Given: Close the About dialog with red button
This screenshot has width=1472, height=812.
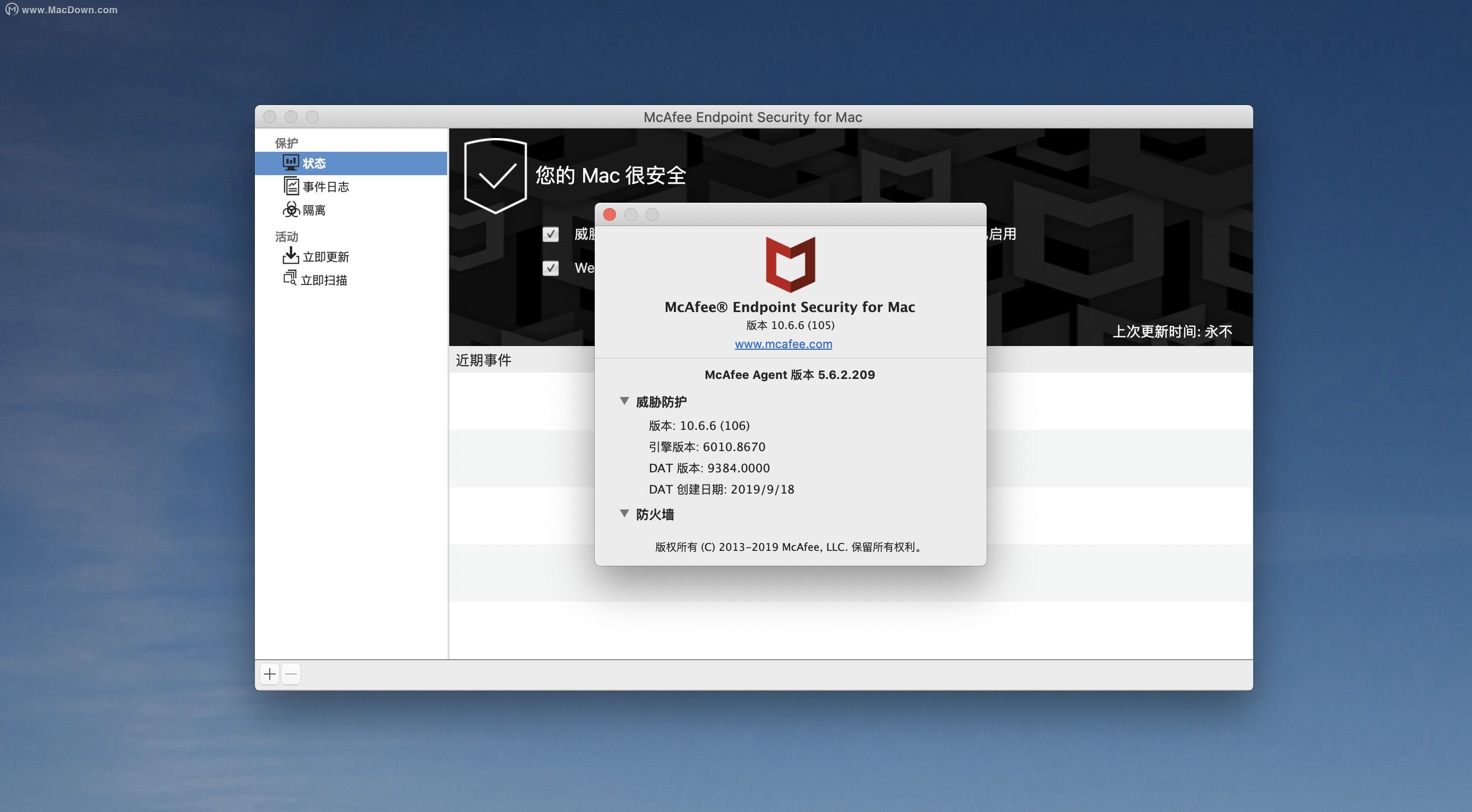Looking at the screenshot, I should (610, 215).
